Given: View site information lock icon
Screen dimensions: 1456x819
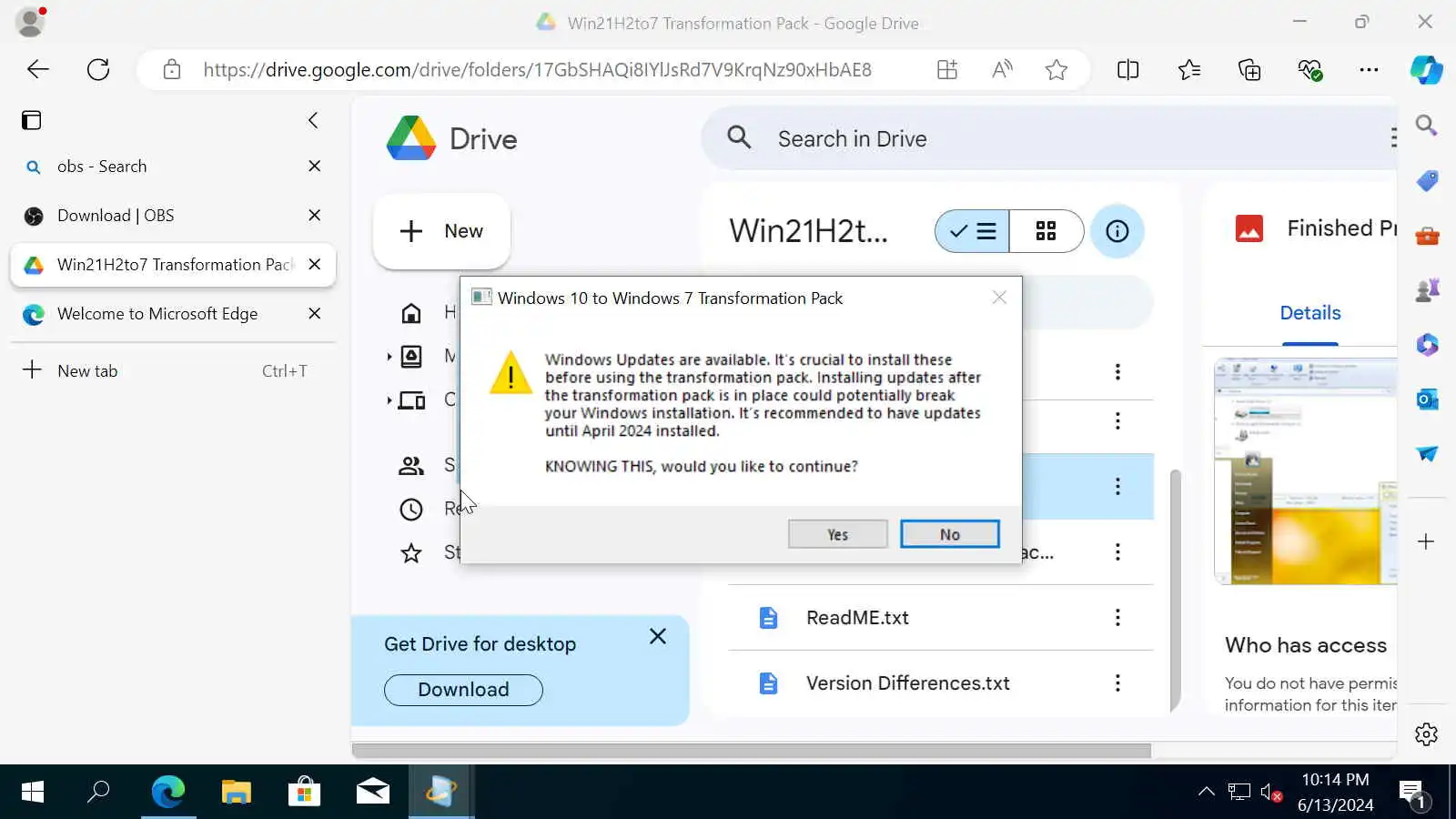Looking at the screenshot, I should pos(172,69).
